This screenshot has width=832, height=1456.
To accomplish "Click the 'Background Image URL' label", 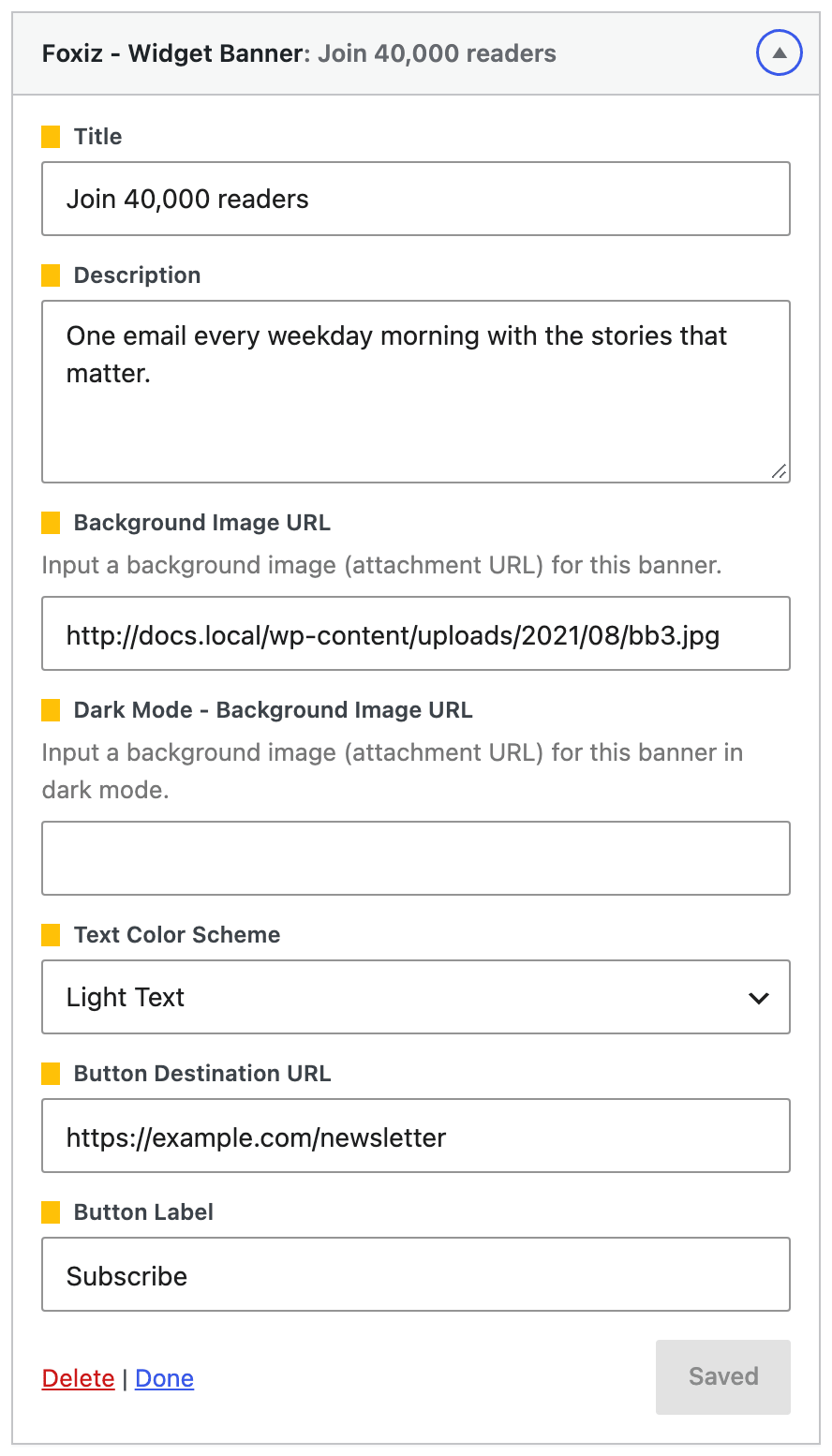I will point(202,523).
